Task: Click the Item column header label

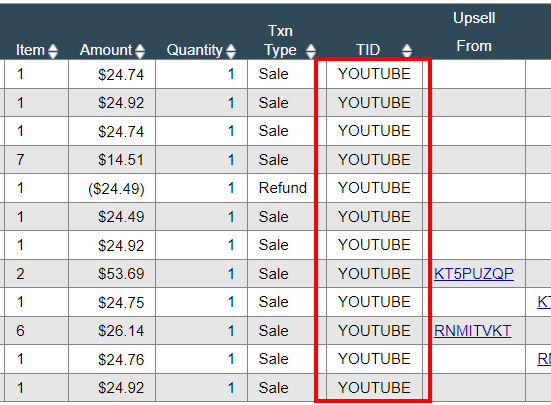Action: click(x=30, y=50)
